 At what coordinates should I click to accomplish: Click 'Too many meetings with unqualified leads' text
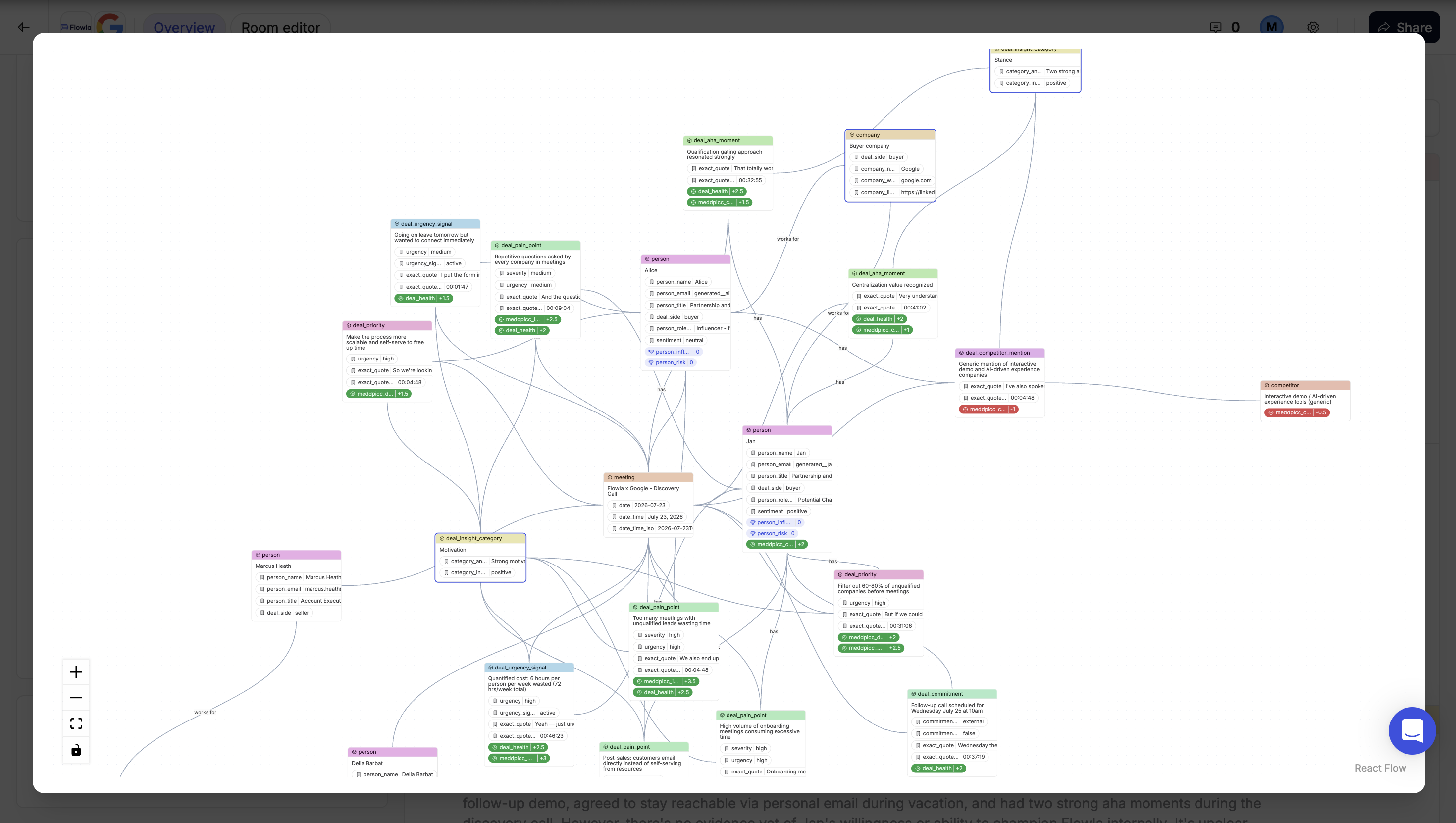[672, 621]
